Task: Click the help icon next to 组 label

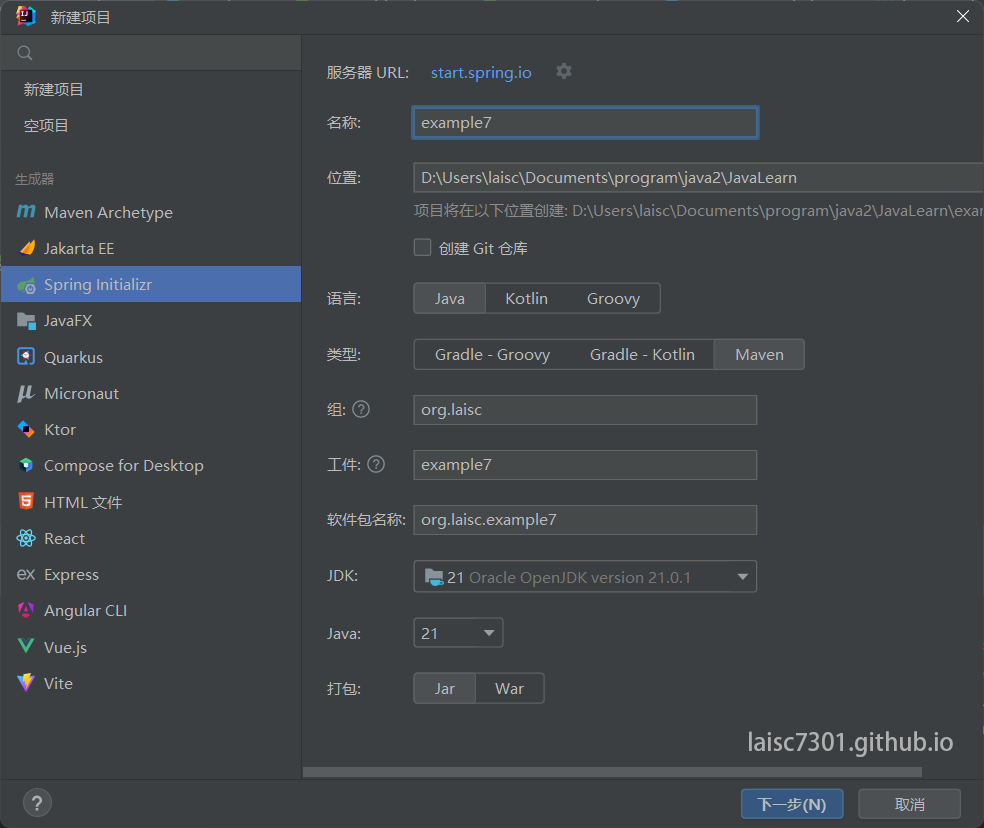Action: [x=361, y=409]
